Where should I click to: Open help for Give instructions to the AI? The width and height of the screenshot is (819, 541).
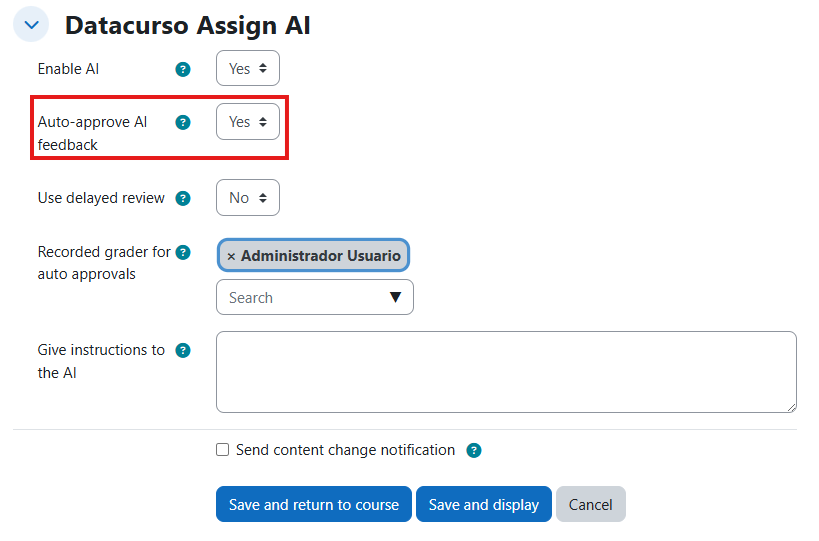[x=183, y=351]
